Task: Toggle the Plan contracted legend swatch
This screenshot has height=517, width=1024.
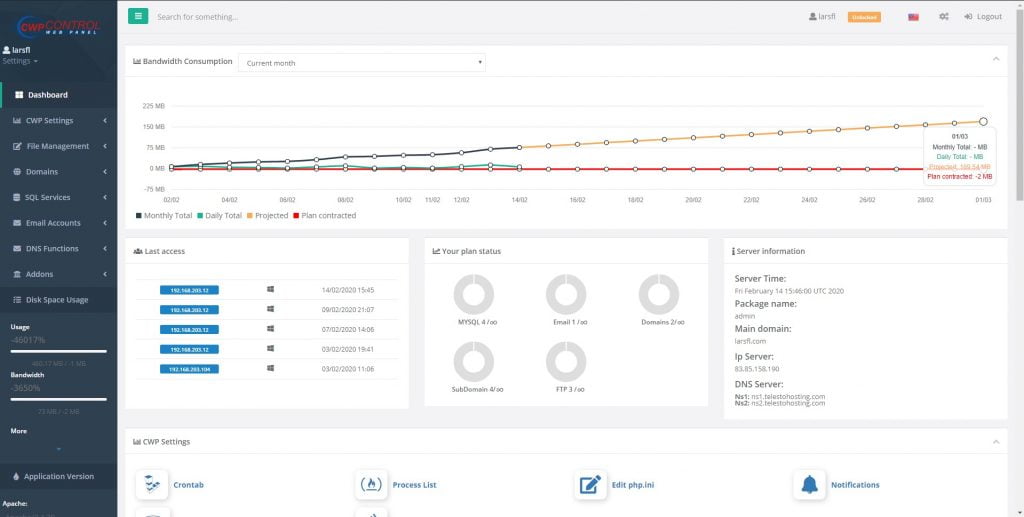Action: coord(296,215)
